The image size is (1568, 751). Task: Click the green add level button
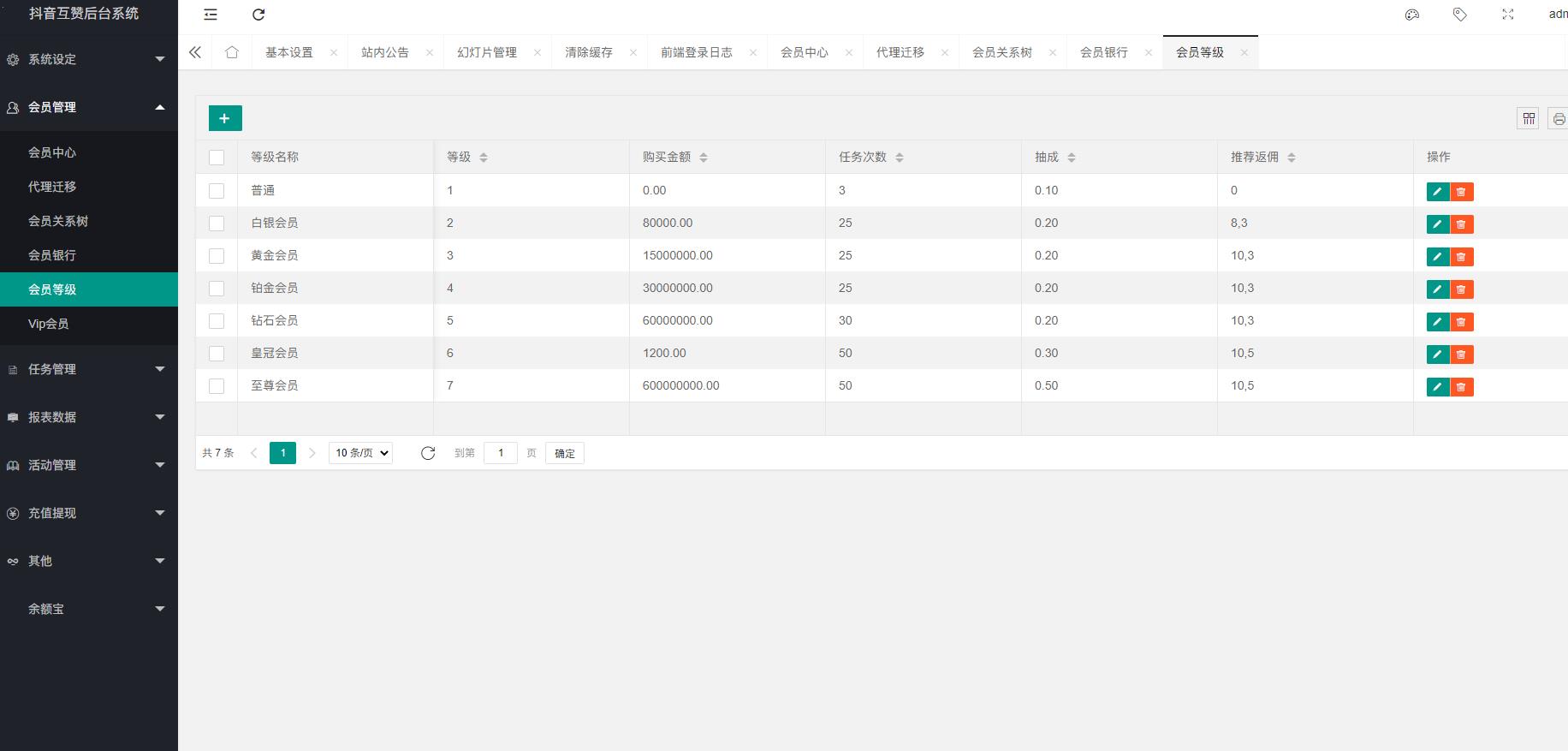coord(225,118)
